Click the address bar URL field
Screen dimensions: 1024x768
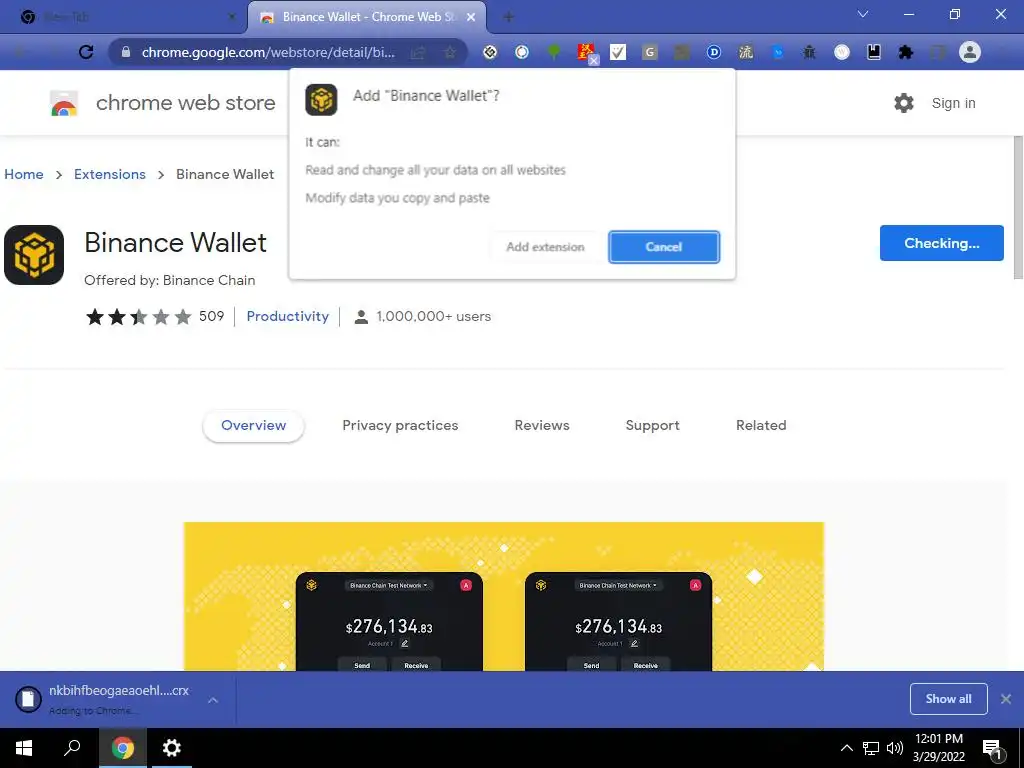click(x=268, y=52)
